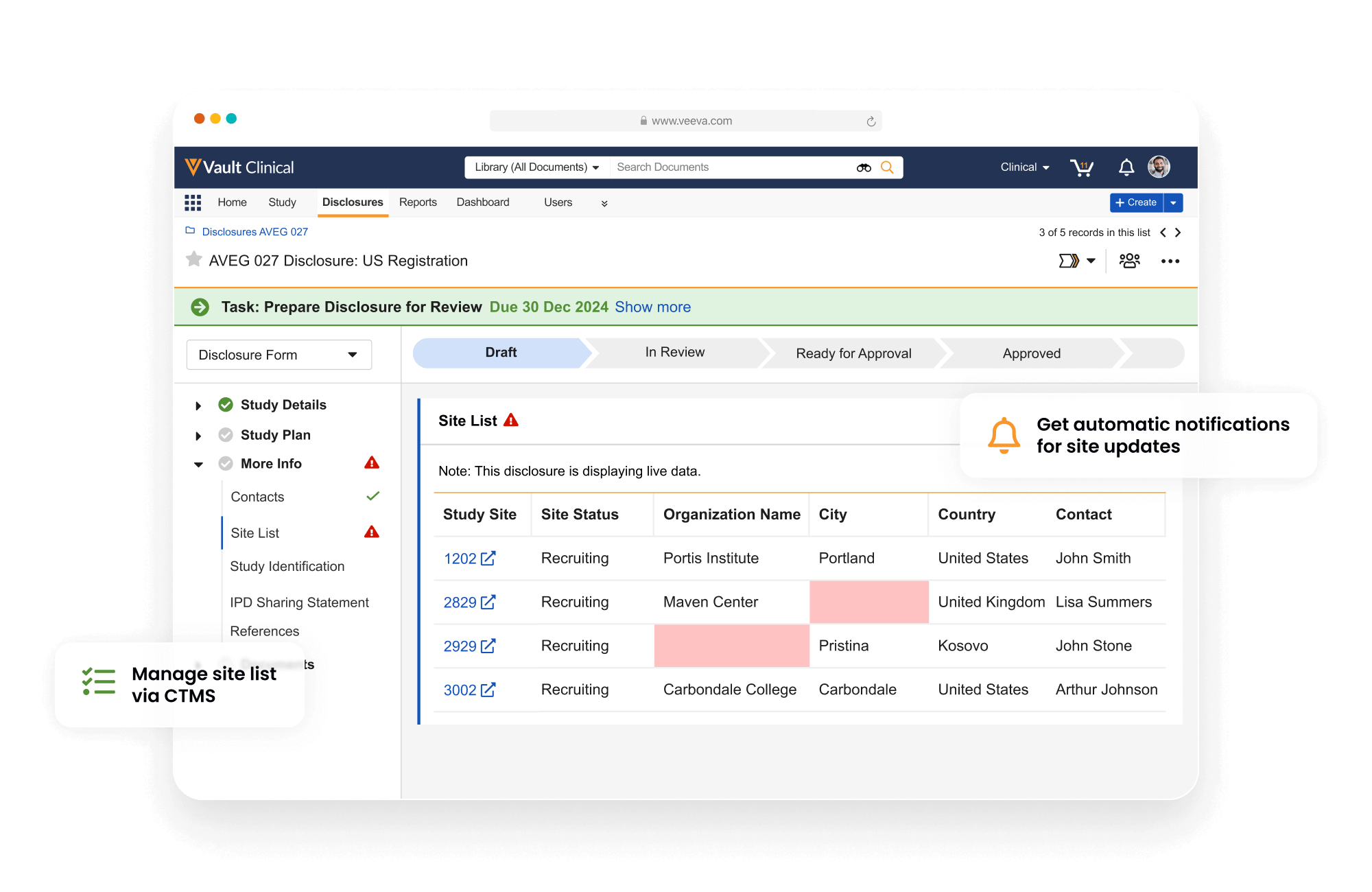This screenshot has width=1372, height=892.
Task: Click the Show more link
Action: click(652, 307)
